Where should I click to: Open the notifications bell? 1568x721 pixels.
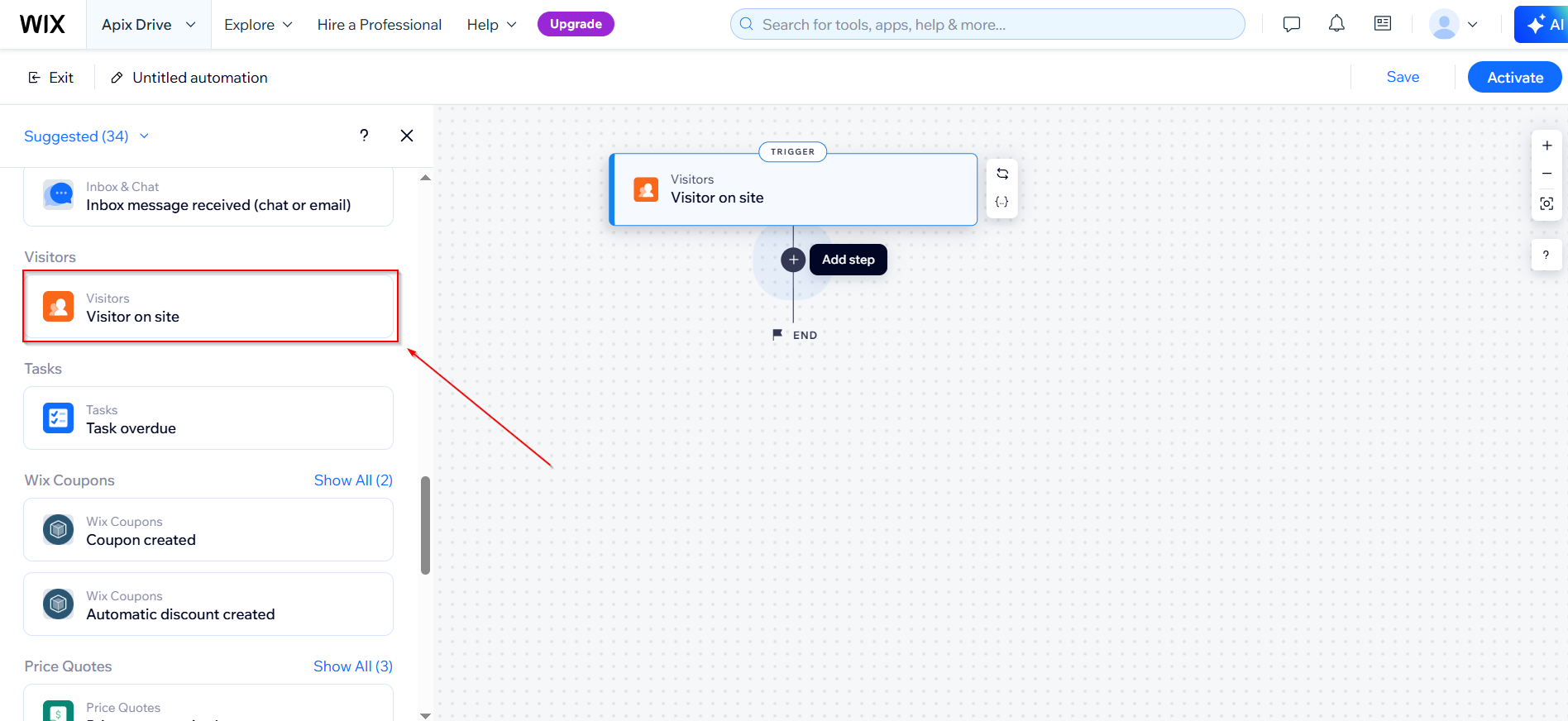click(x=1336, y=24)
